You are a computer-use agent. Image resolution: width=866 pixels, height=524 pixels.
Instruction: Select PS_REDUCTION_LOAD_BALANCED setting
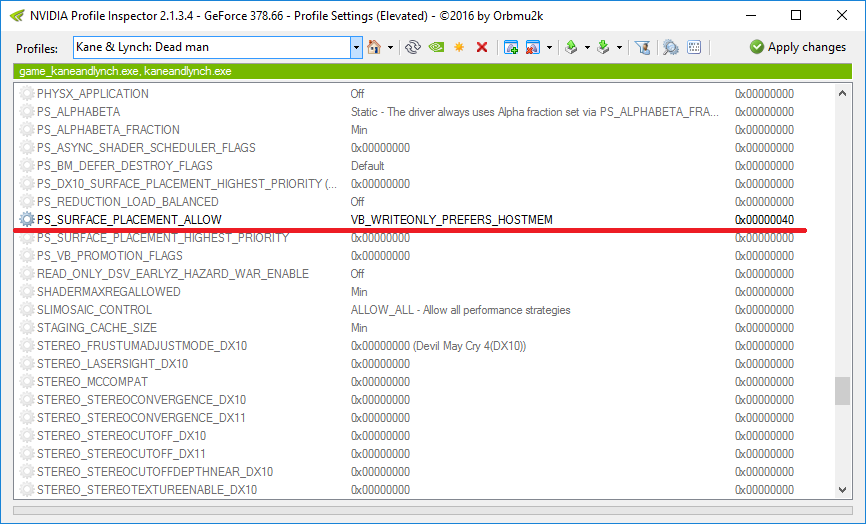[128, 202]
